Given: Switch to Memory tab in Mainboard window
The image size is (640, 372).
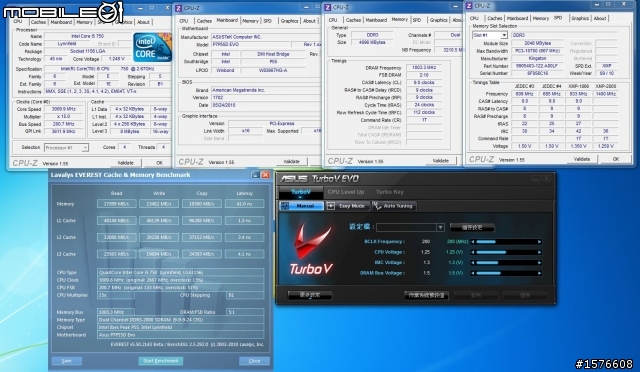Looking at the screenshot, I should pos(250,21).
